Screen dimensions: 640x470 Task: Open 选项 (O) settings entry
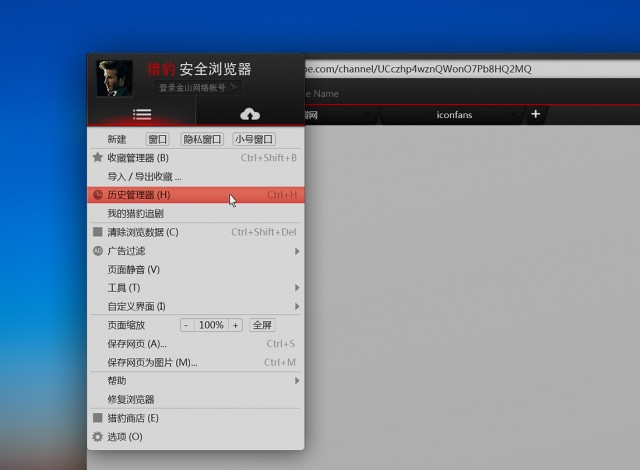pos(196,437)
